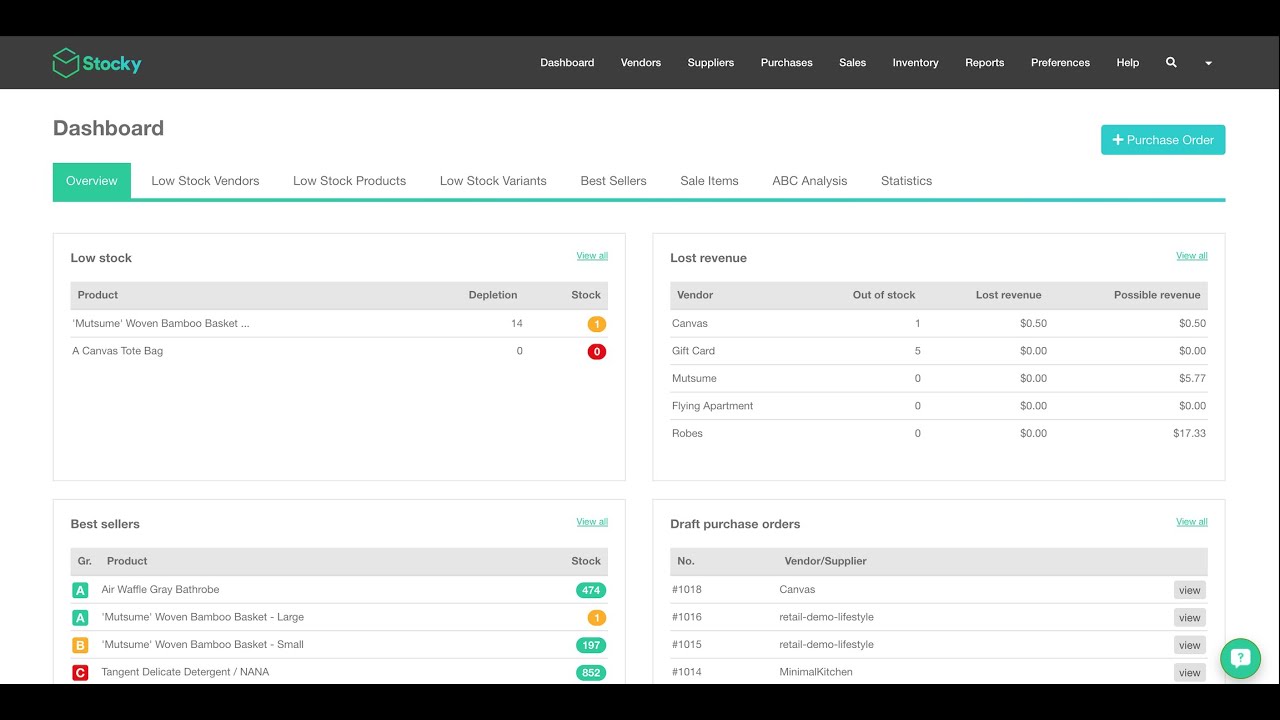Viewport: 1280px width, 720px height.
Task: View draft purchase order #1015
Action: pyautogui.click(x=1190, y=645)
